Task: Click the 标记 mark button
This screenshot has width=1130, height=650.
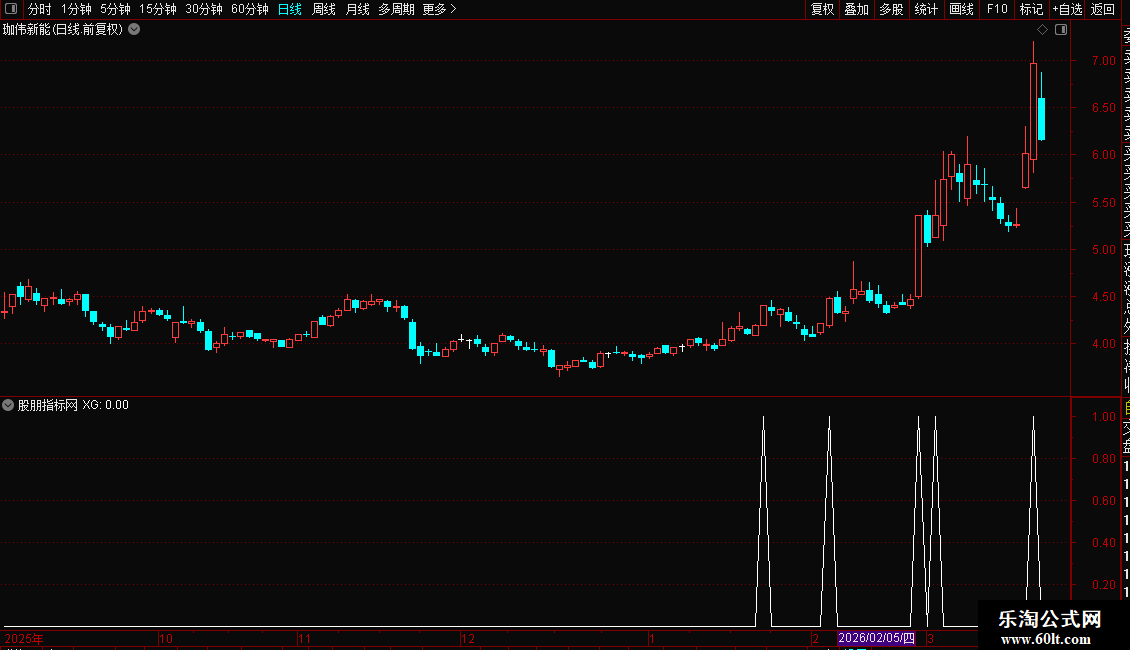Action: (1031, 9)
